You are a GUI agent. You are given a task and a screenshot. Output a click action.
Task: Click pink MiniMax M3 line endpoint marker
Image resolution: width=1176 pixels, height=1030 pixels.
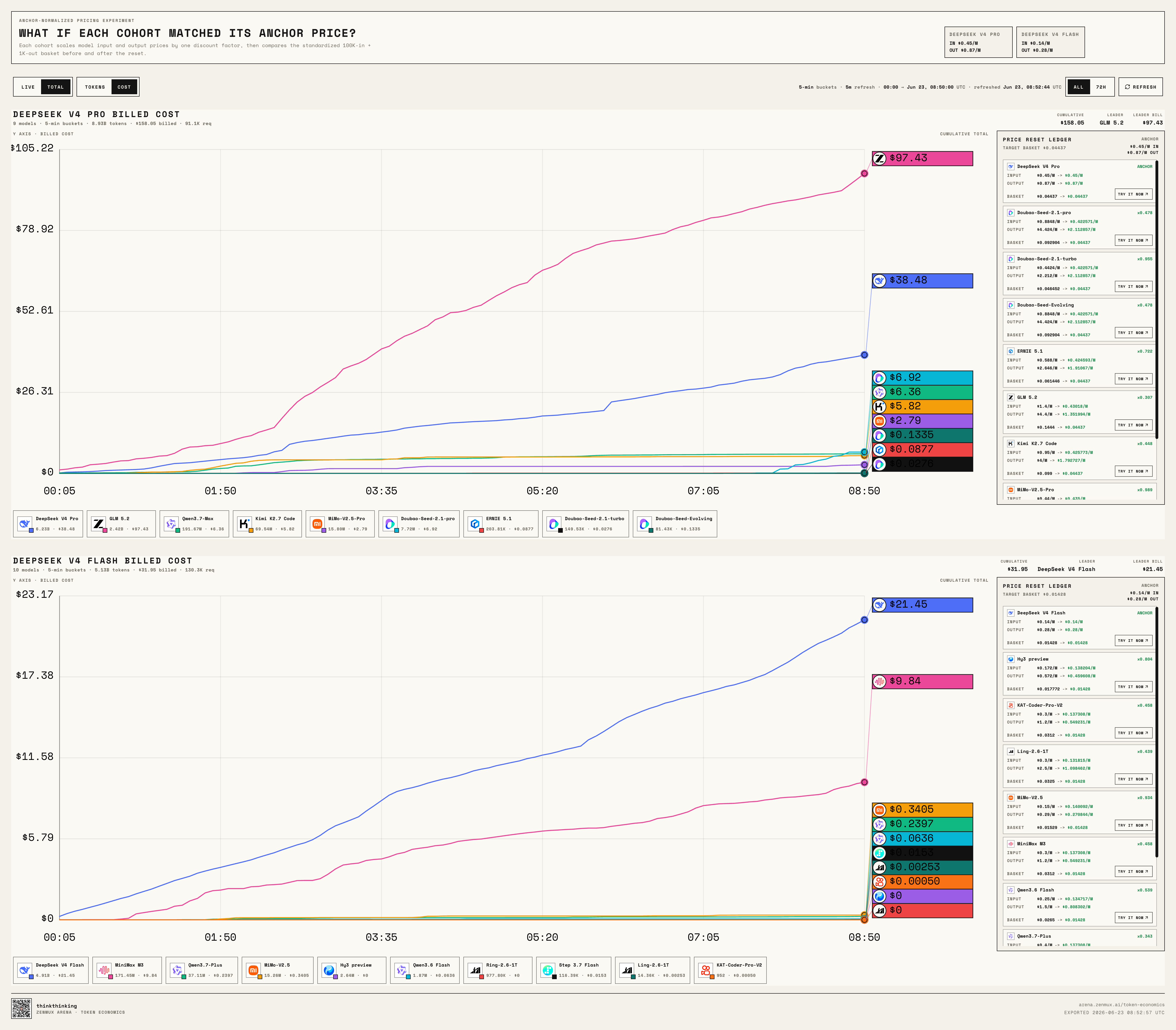(x=864, y=782)
